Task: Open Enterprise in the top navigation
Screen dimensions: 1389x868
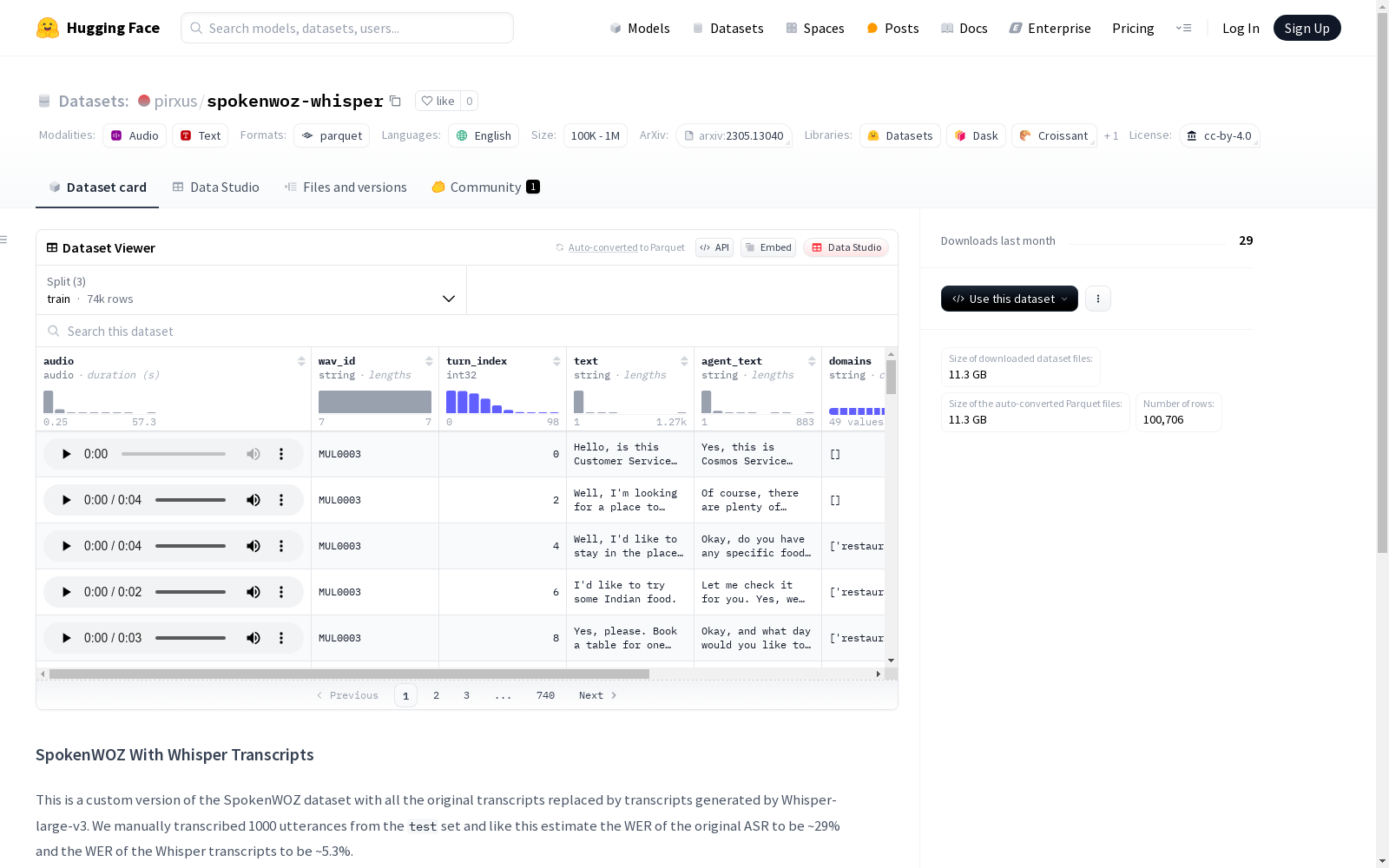Action: 1050,28
